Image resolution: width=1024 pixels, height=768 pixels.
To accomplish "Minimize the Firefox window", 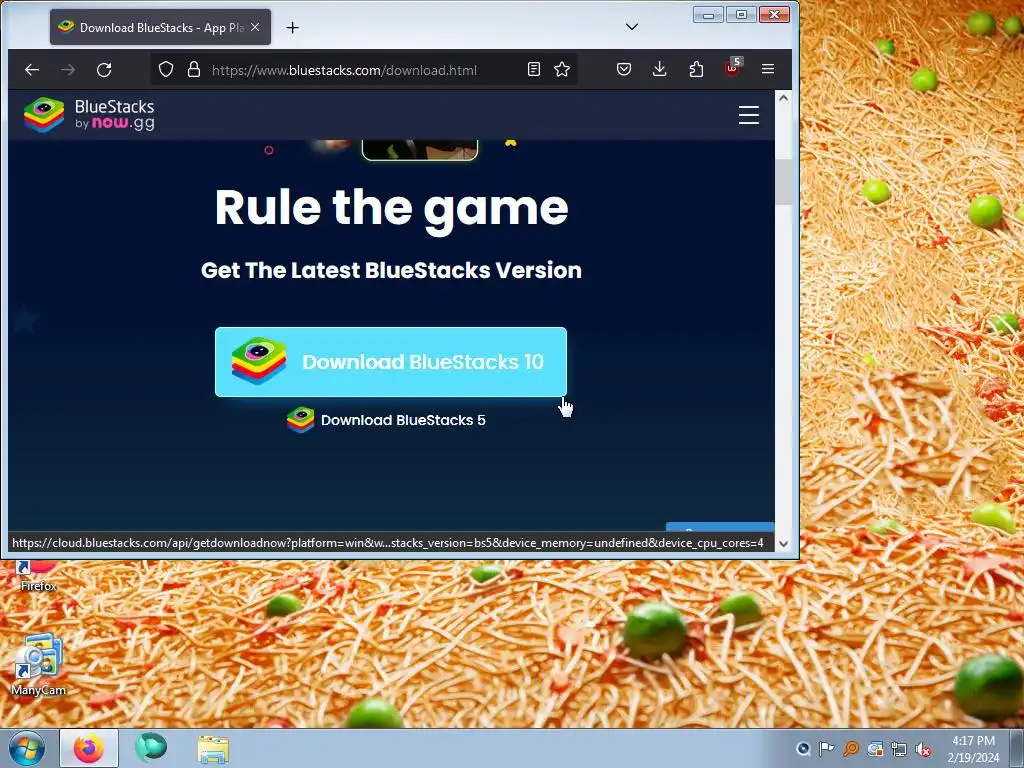I will [x=708, y=14].
